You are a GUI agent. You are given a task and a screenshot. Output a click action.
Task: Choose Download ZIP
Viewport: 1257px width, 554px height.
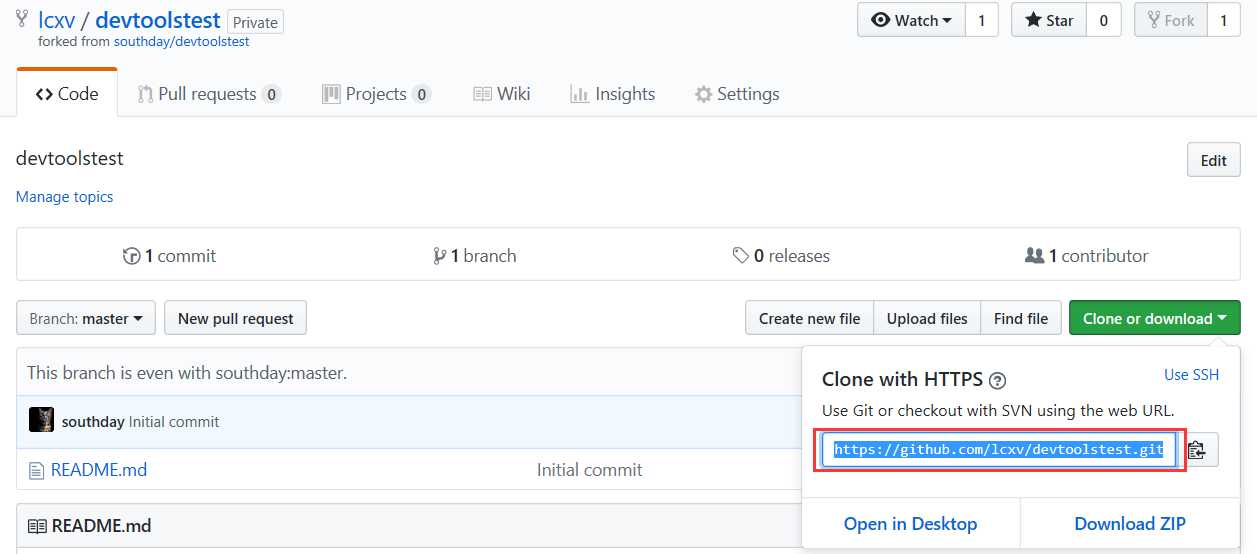click(1130, 524)
